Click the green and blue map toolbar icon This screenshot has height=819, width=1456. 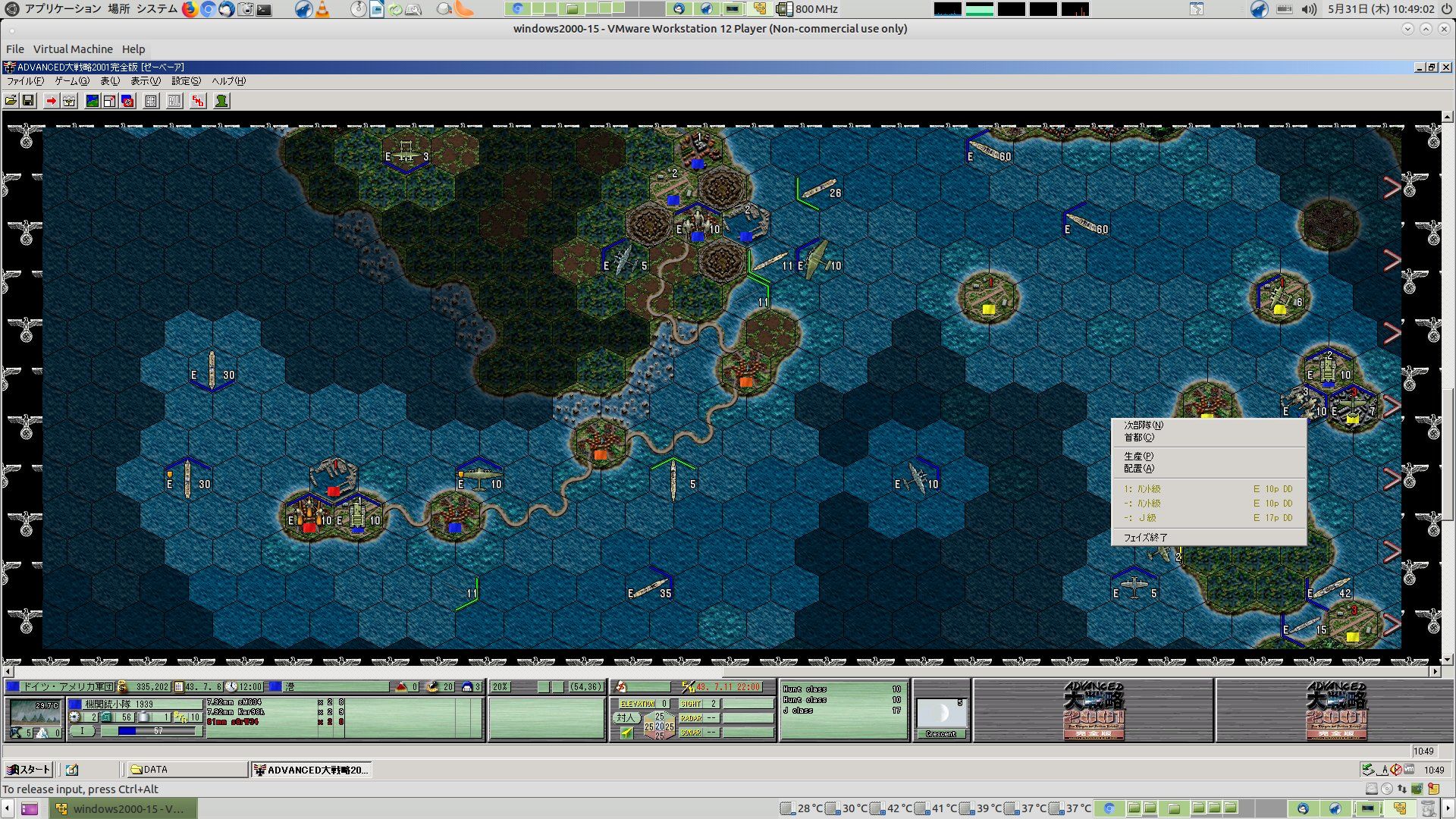[92, 101]
